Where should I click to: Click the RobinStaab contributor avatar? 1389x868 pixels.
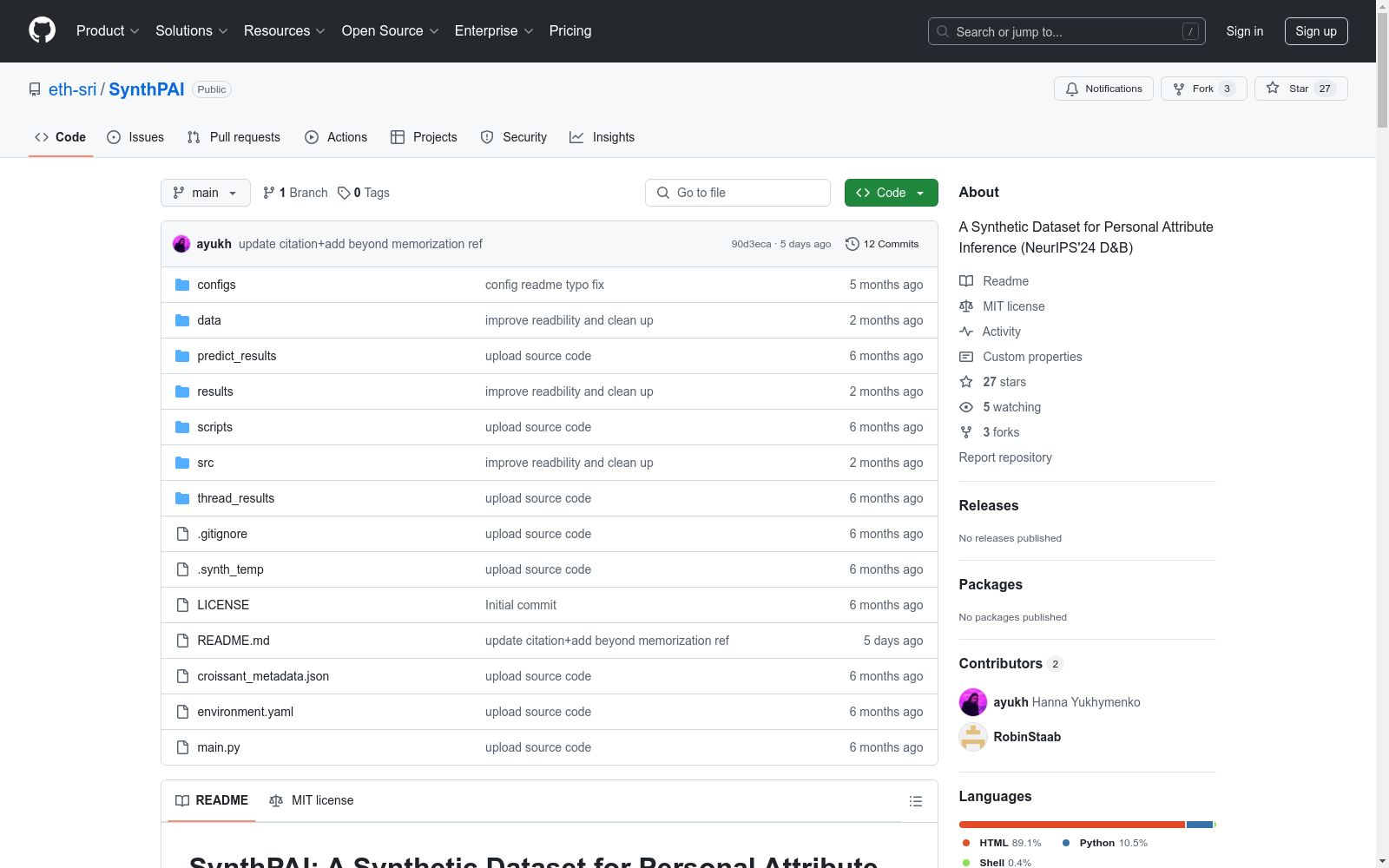tap(973, 737)
